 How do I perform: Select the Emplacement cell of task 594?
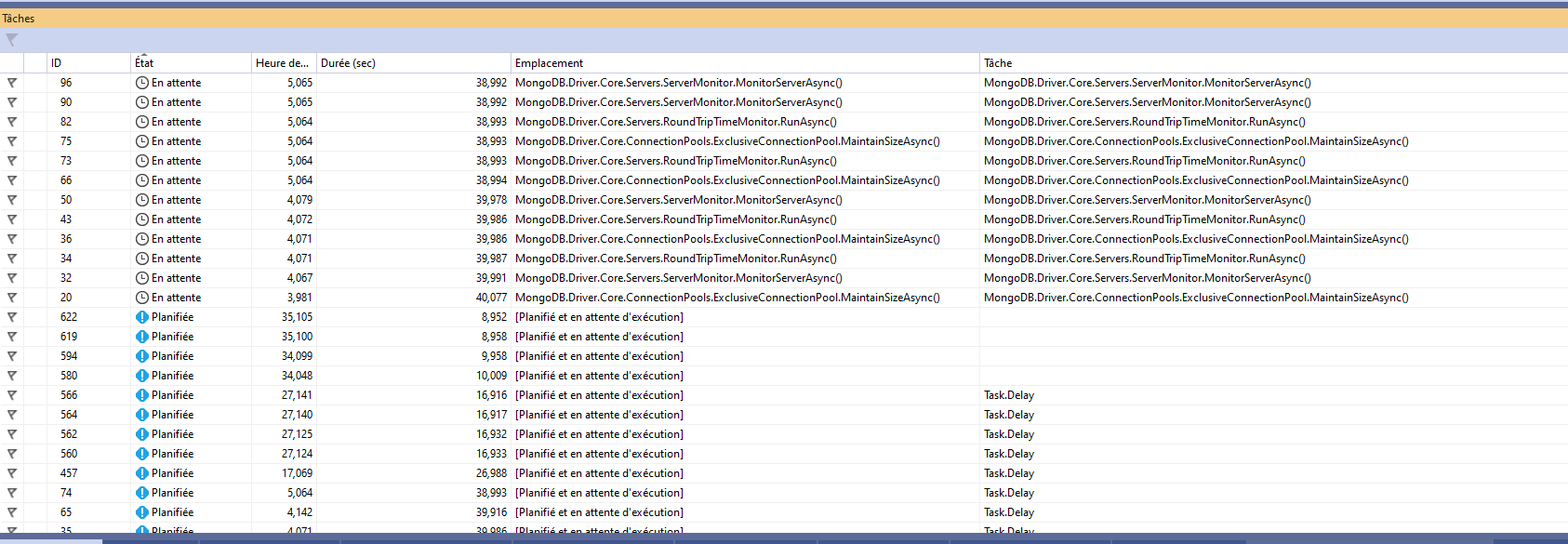(x=599, y=356)
